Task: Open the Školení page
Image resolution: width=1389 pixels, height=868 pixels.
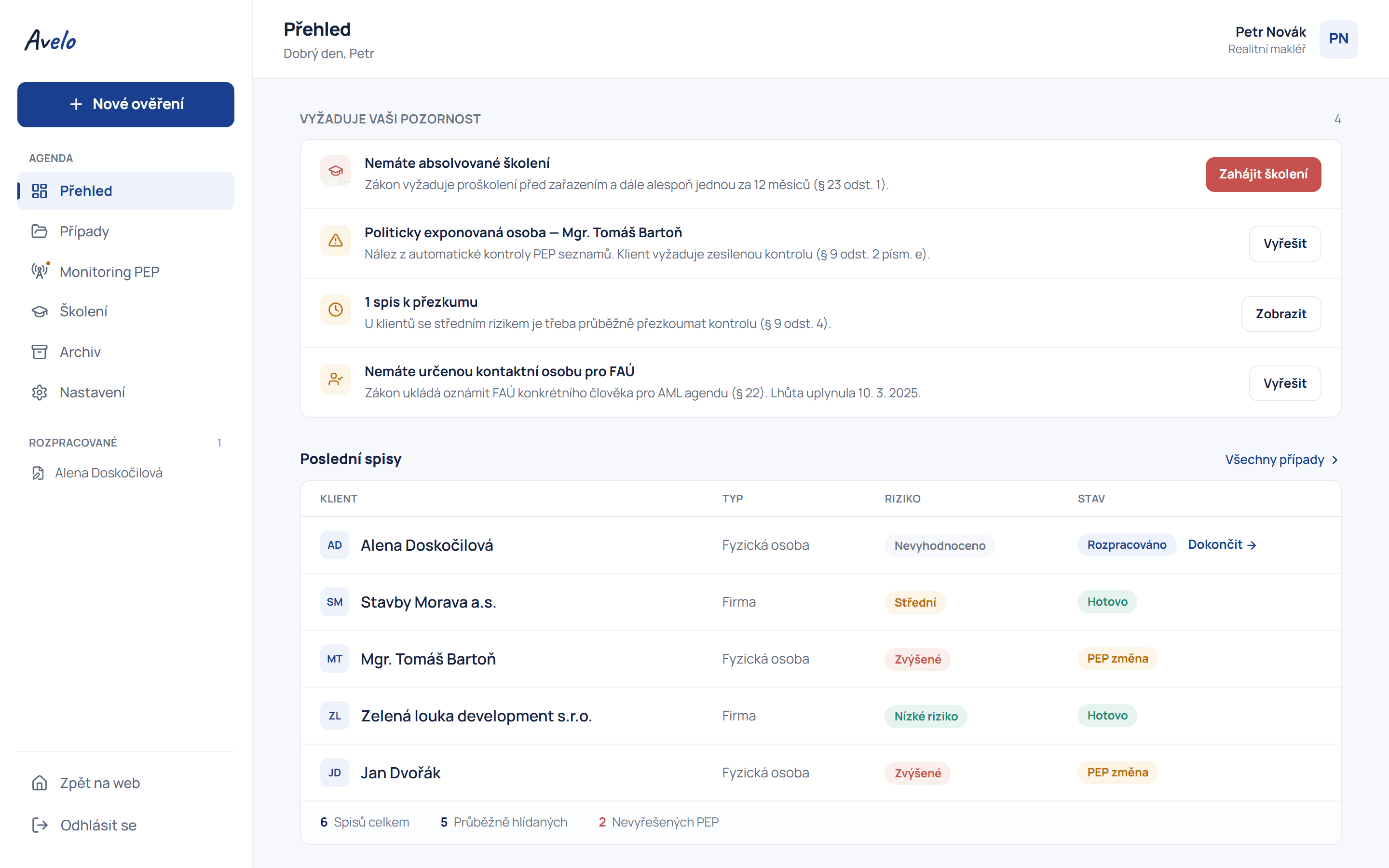Action: pos(126,311)
